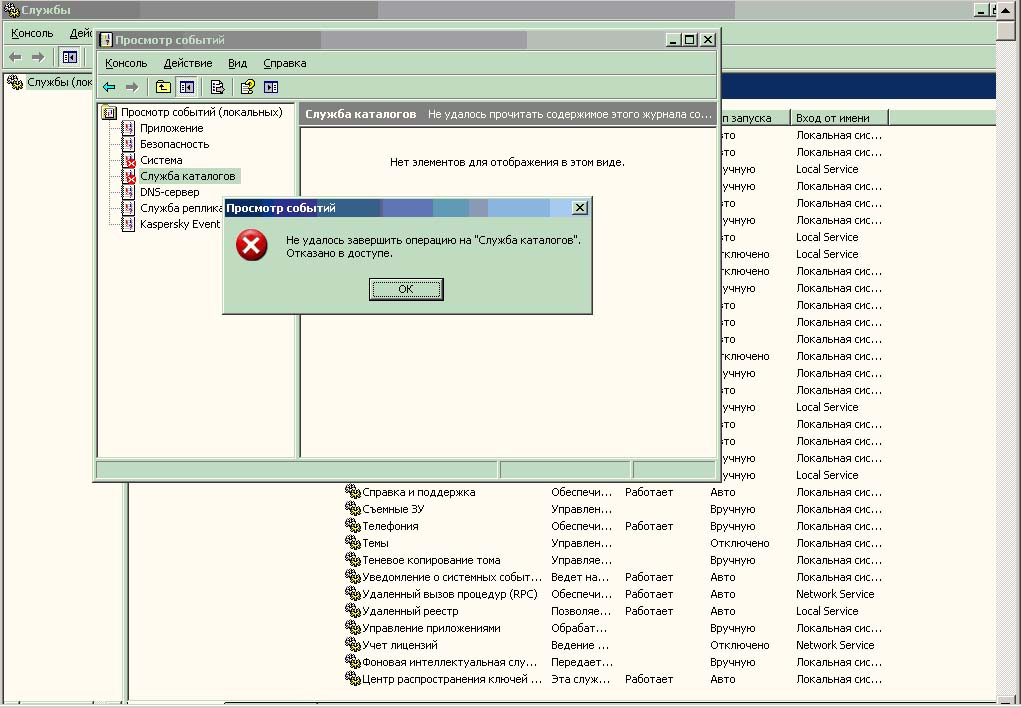Toggle console tree button in Services window toolbar
Image resolution: width=1021 pixels, height=708 pixels.
click(x=69, y=57)
